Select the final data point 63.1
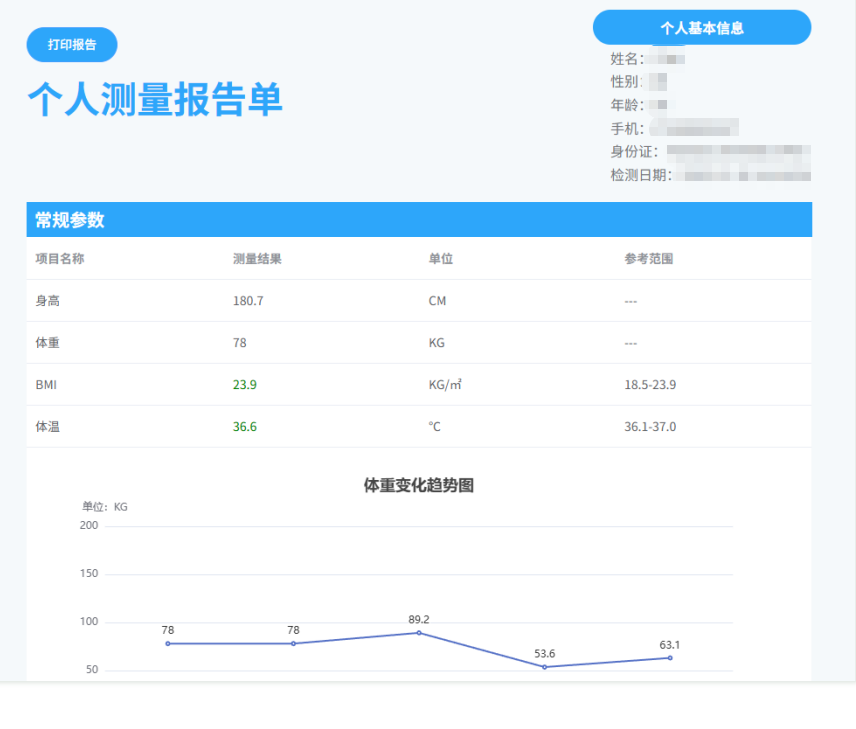The image size is (856, 729). click(x=668, y=656)
